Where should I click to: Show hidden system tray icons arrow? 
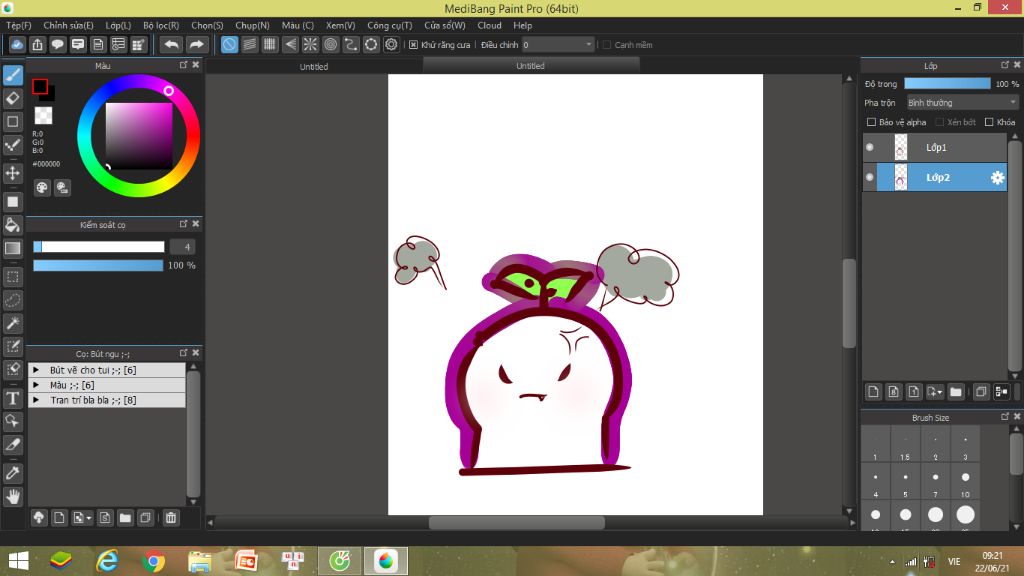click(x=892, y=562)
